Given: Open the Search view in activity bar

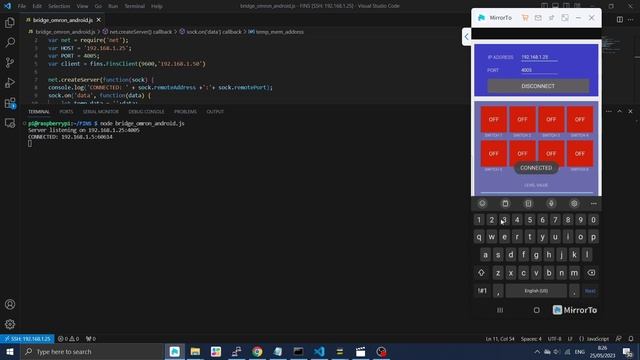Looking at the screenshot, I should tap(10, 42).
